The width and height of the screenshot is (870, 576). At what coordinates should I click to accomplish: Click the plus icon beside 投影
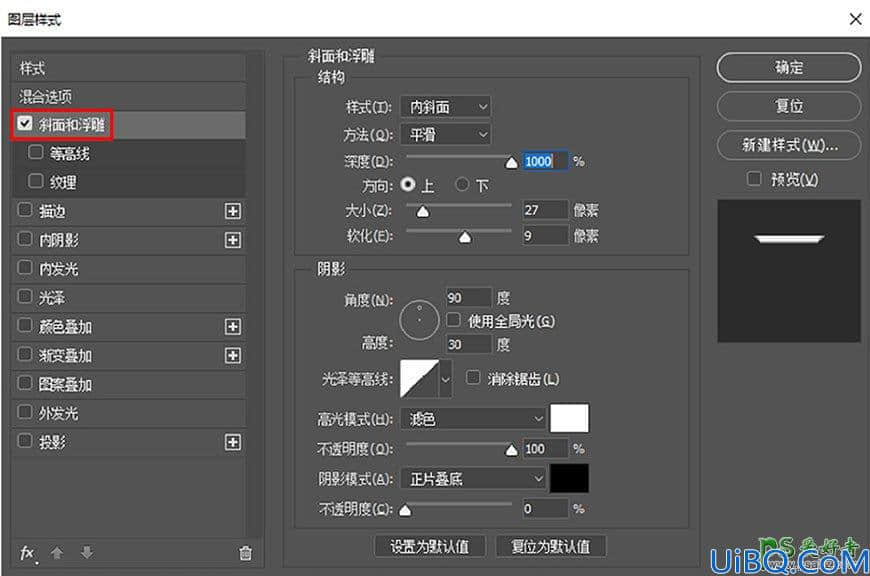(233, 442)
